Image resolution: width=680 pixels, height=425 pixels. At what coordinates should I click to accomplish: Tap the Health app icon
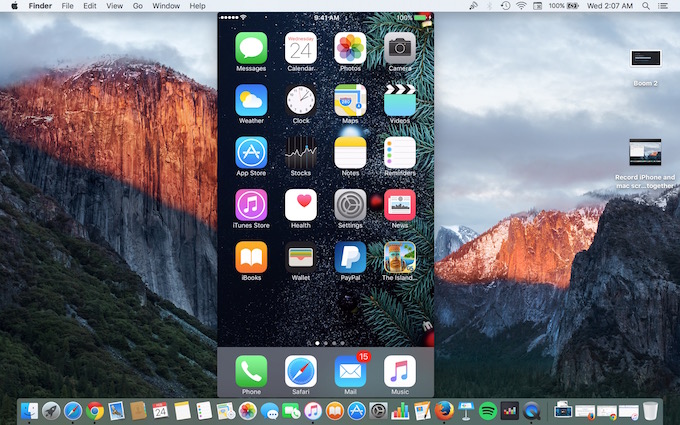tap(301, 204)
